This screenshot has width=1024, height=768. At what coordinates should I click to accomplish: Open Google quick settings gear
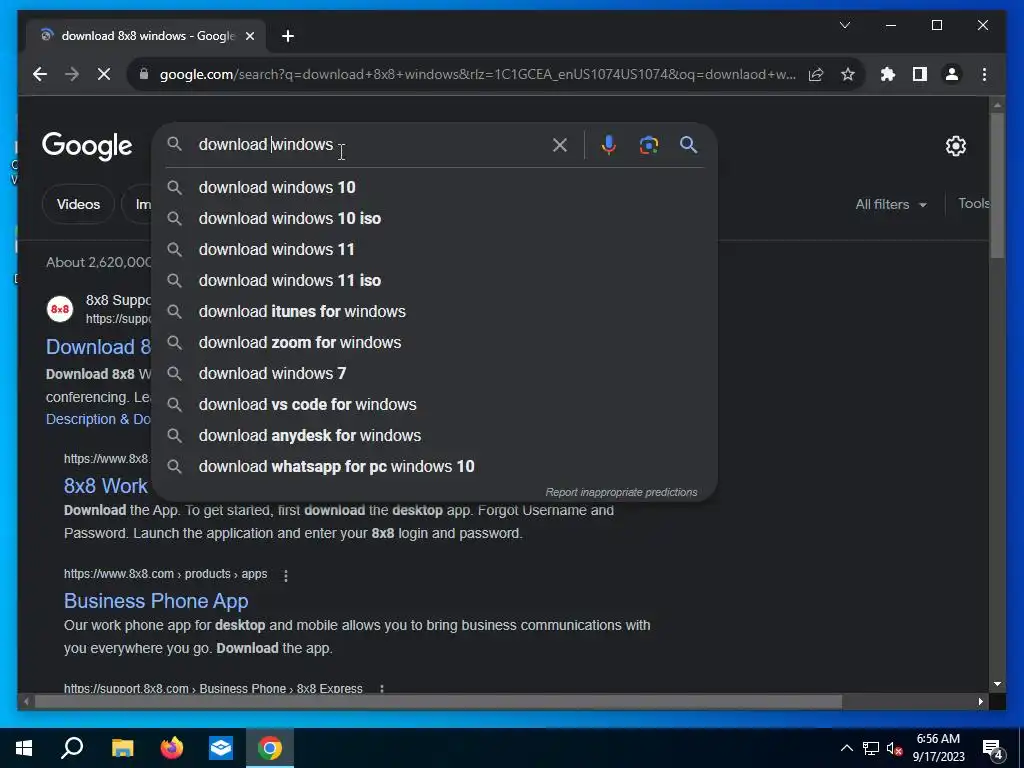coord(955,146)
